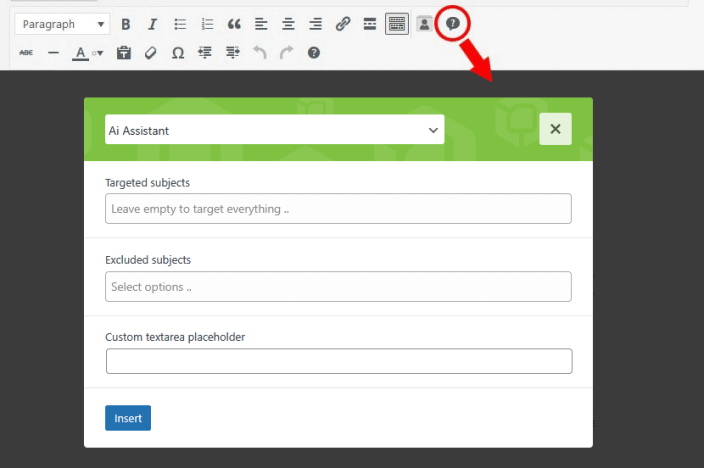The height and width of the screenshot is (468, 704).
Task: Click the Insert button
Action: (x=128, y=418)
